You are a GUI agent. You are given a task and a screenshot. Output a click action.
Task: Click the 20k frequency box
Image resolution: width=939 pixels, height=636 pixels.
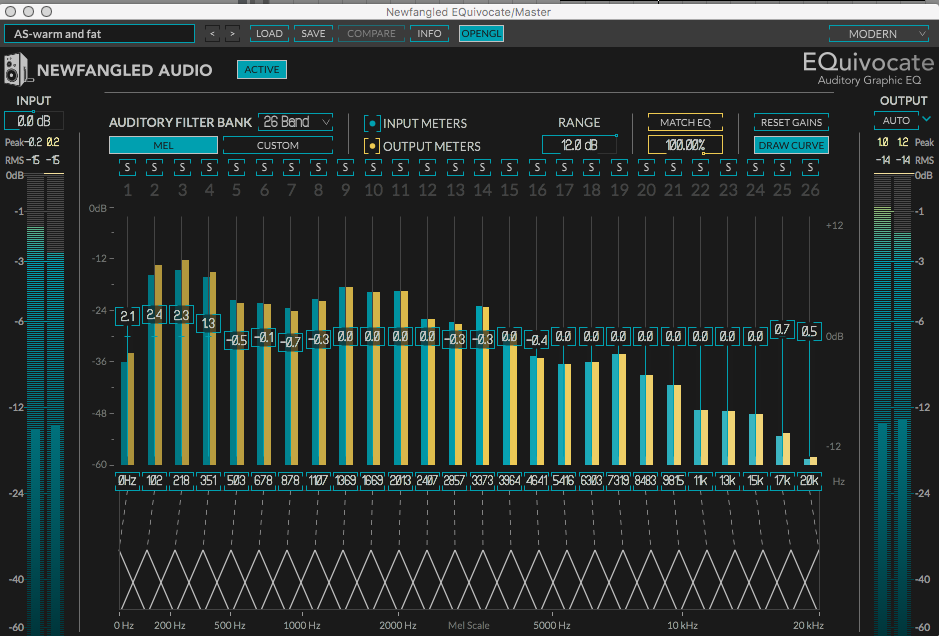pos(809,480)
